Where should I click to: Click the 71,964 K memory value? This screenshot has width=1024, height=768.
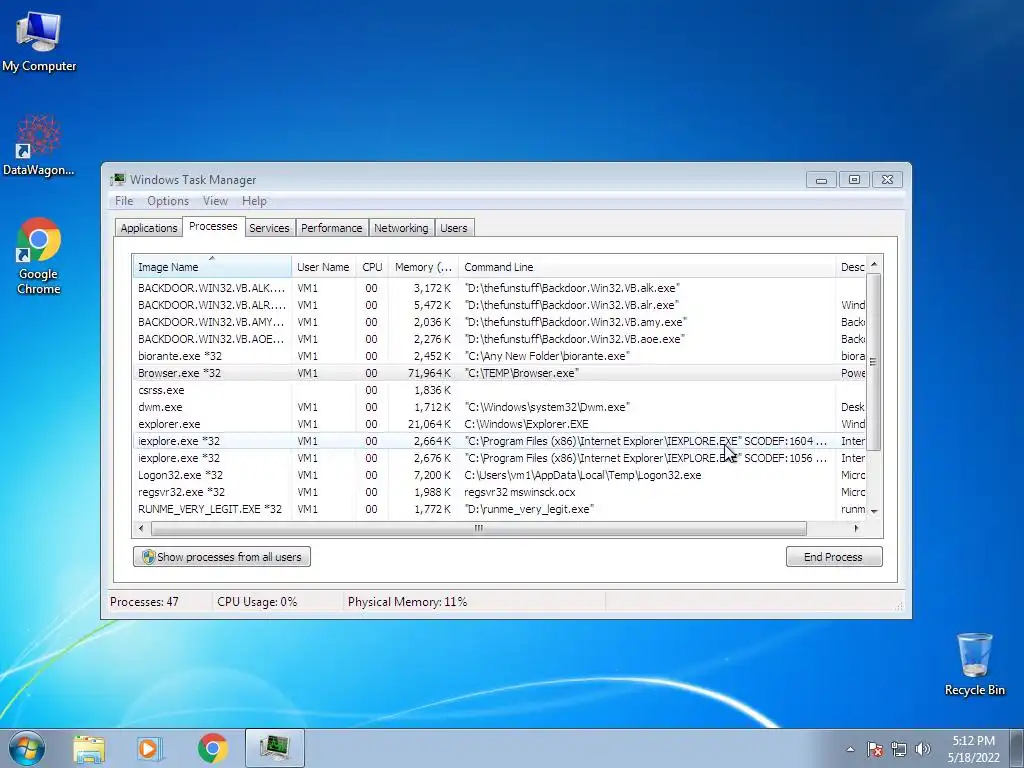click(428, 373)
